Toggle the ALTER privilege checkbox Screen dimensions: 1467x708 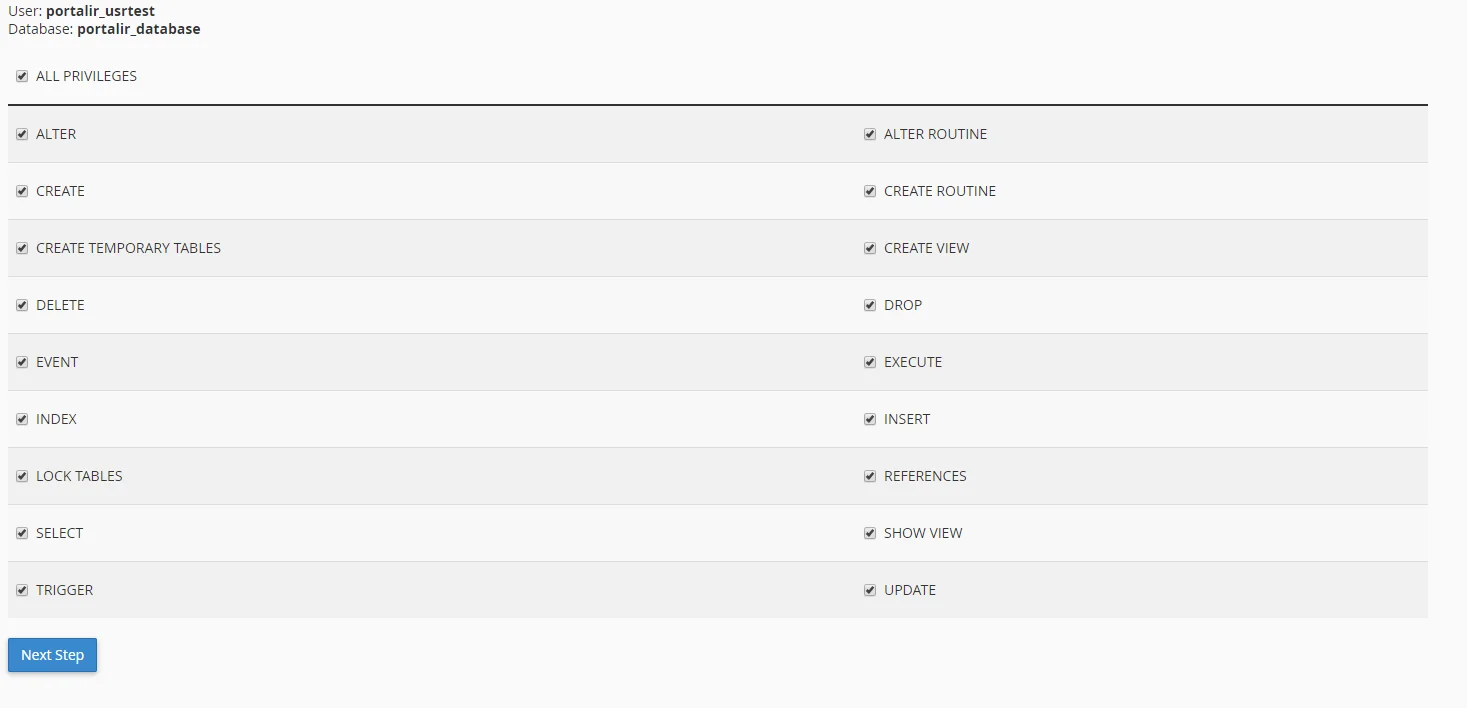pyautogui.click(x=22, y=134)
